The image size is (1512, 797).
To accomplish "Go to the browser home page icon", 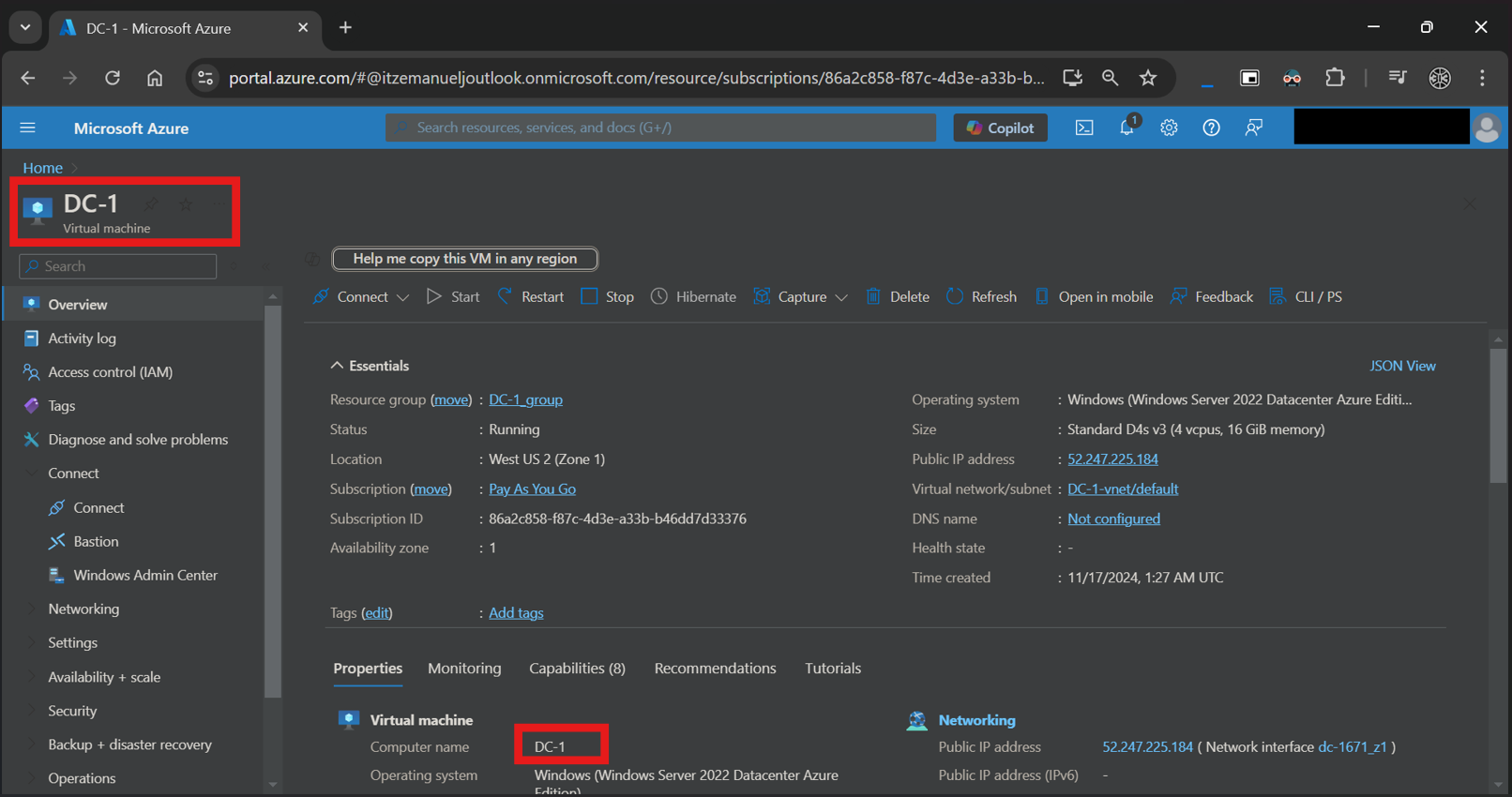I will click(155, 78).
